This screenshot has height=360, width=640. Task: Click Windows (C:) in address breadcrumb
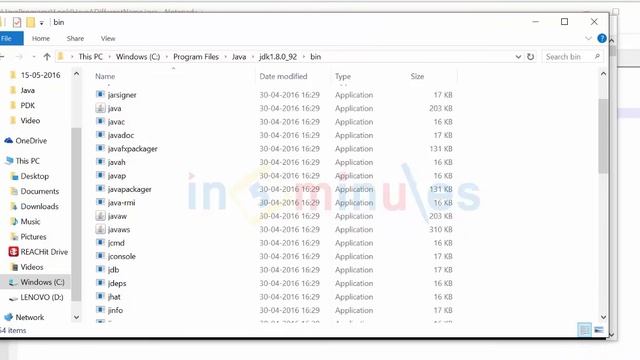pyautogui.click(x=138, y=57)
